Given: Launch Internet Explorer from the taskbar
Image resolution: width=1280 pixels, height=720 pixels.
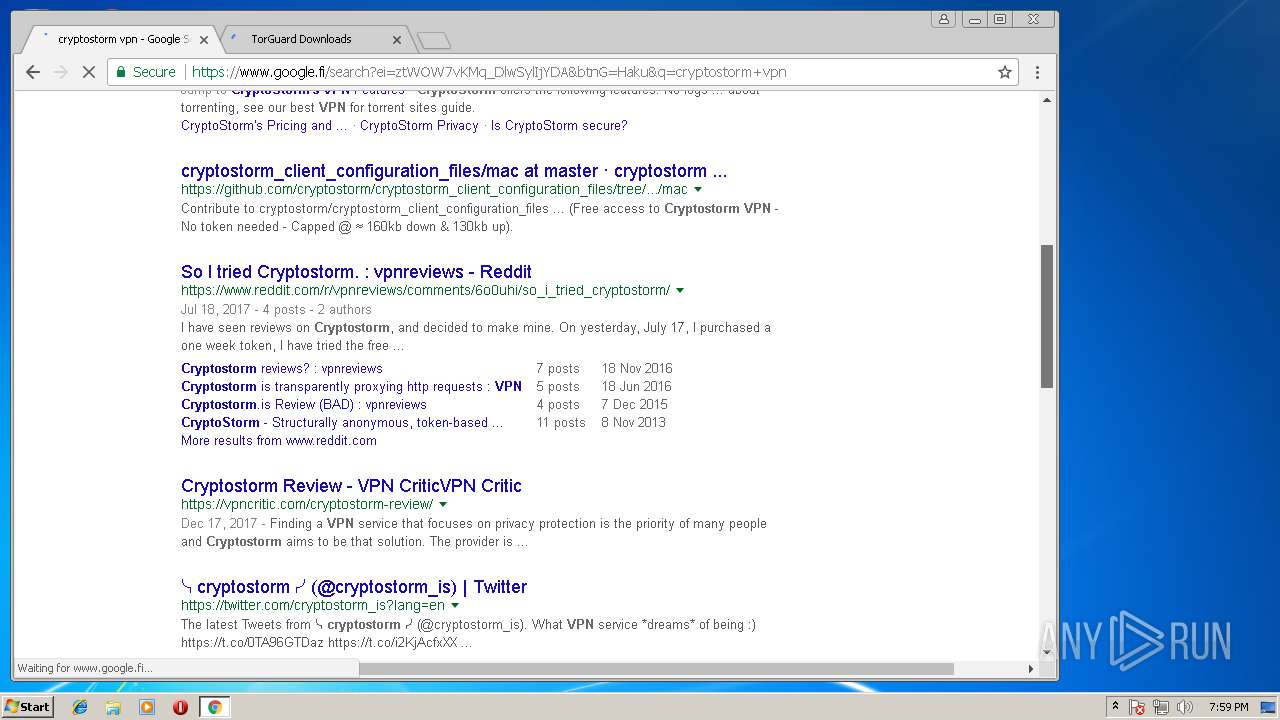Looking at the screenshot, I should [x=80, y=707].
